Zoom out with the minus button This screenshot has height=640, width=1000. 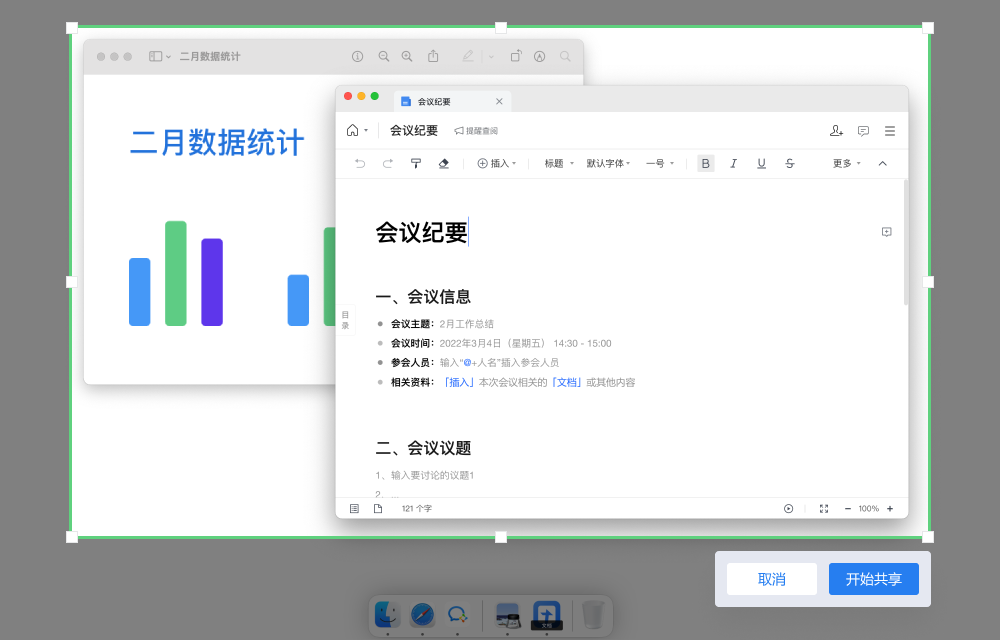[x=848, y=509]
